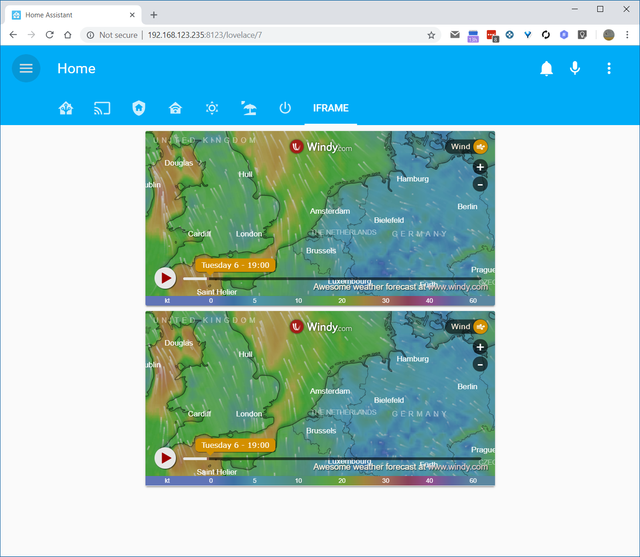Zoom in on the bottom Windy map
The image size is (640, 557).
point(480,347)
